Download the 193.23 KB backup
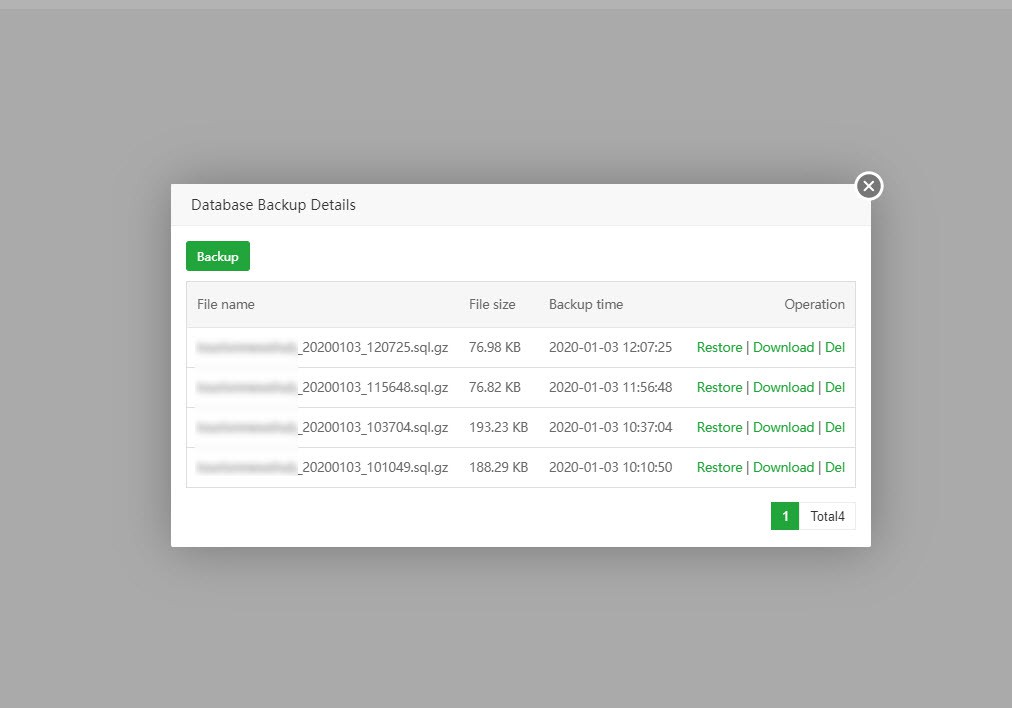The height and width of the screenshot is (708, 1012). point(783,427)
